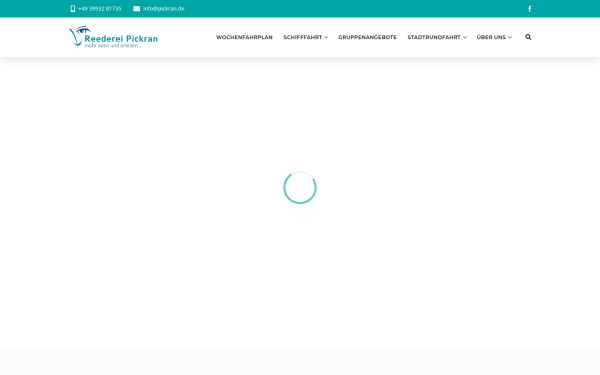Go home via Reederei Pickran logo
The image size is (600, 375).
[x=113, y=37]
